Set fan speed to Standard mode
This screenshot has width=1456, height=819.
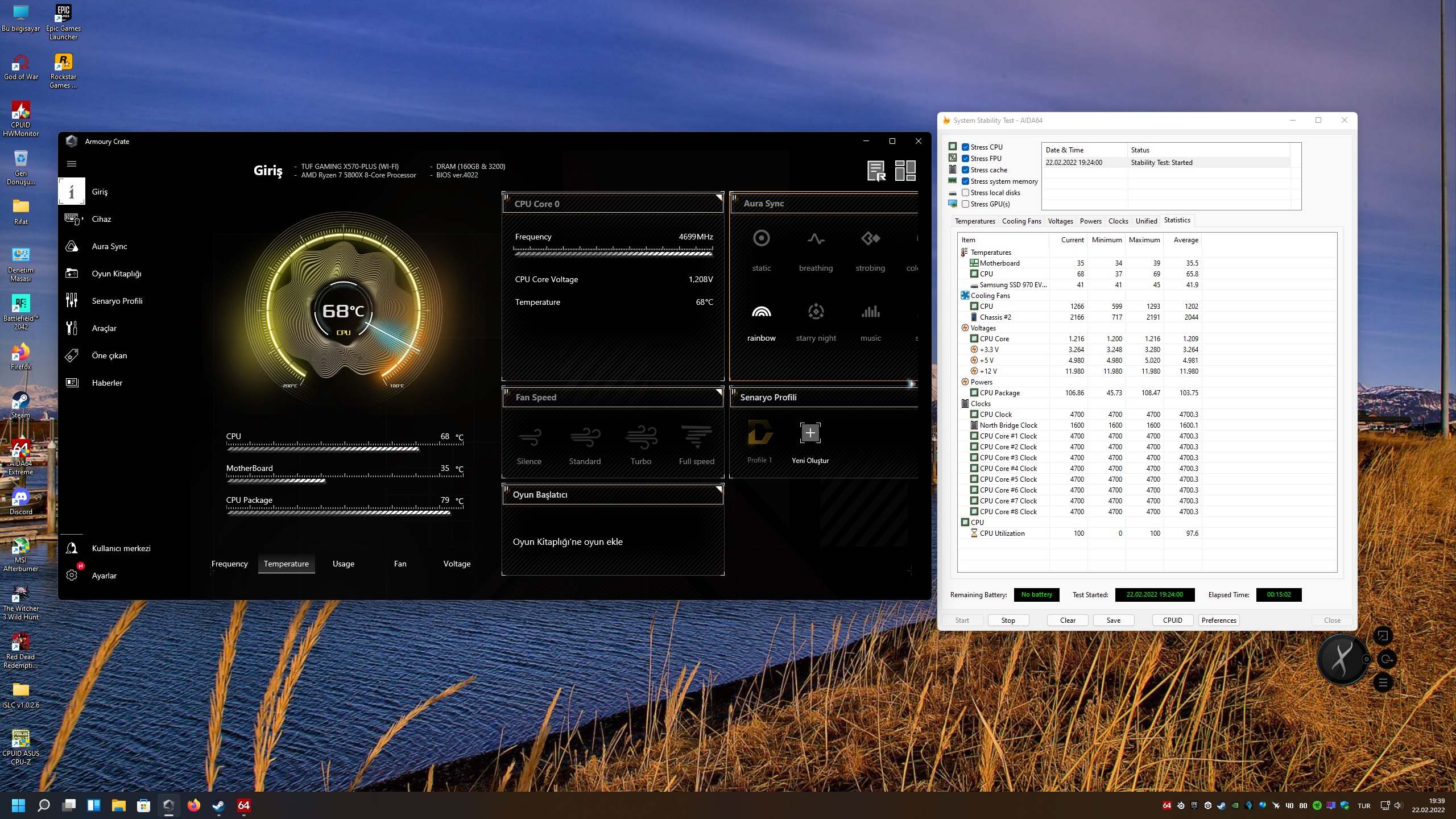(x=585, y=445)
